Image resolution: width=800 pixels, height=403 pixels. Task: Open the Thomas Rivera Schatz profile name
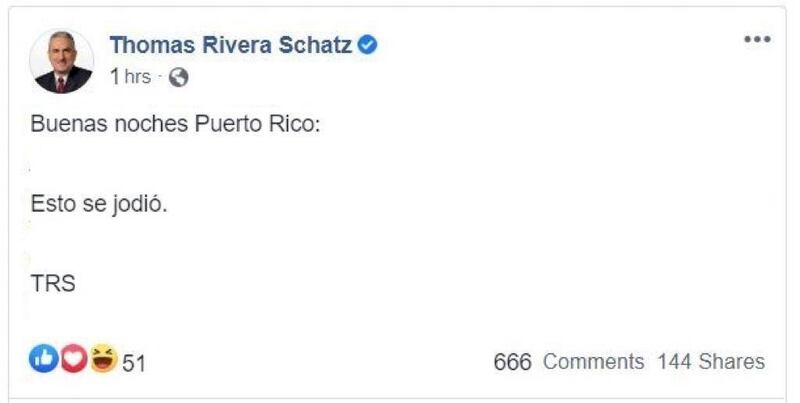coord(232,45)
